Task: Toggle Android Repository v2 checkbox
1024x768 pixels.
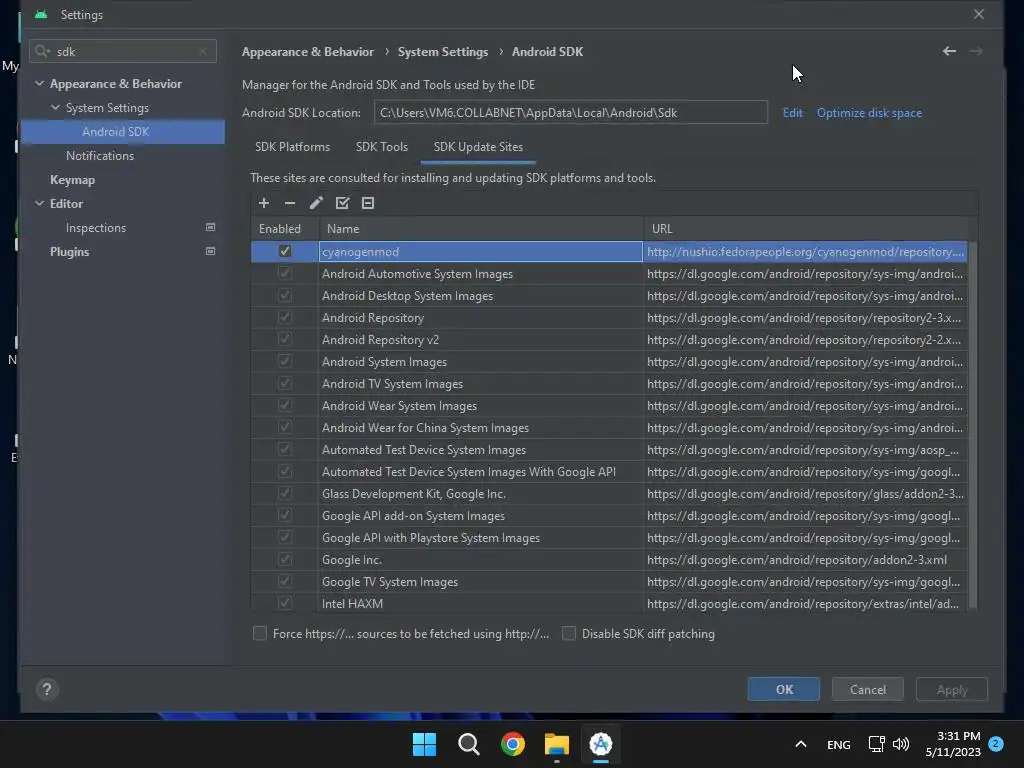Action: point(285,339)
